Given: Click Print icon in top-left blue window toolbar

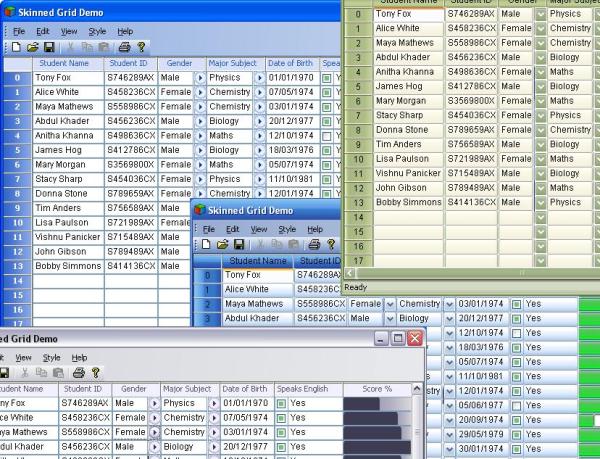Looking at the screenshot, I should (x=124, y=47).
